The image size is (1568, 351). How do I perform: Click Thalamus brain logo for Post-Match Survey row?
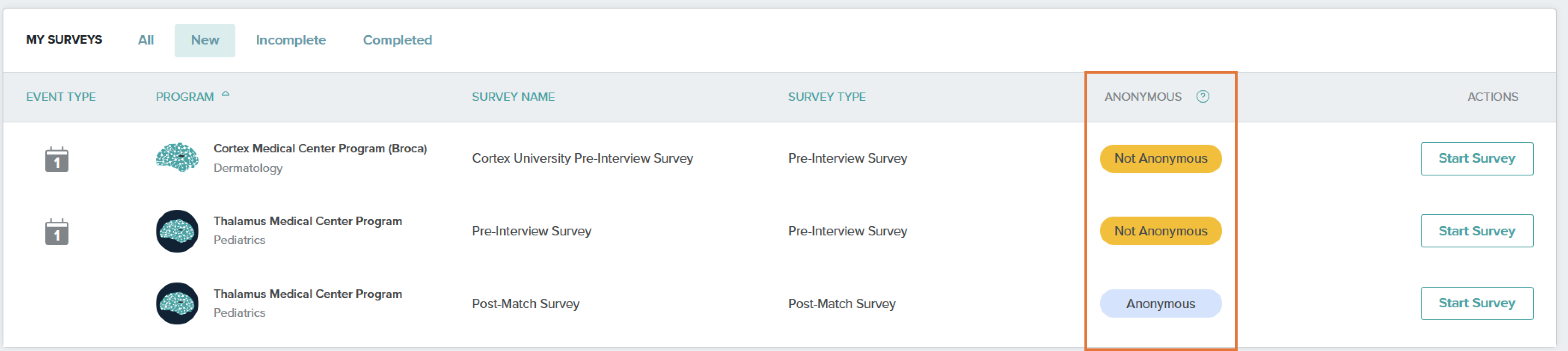[176, 303]
